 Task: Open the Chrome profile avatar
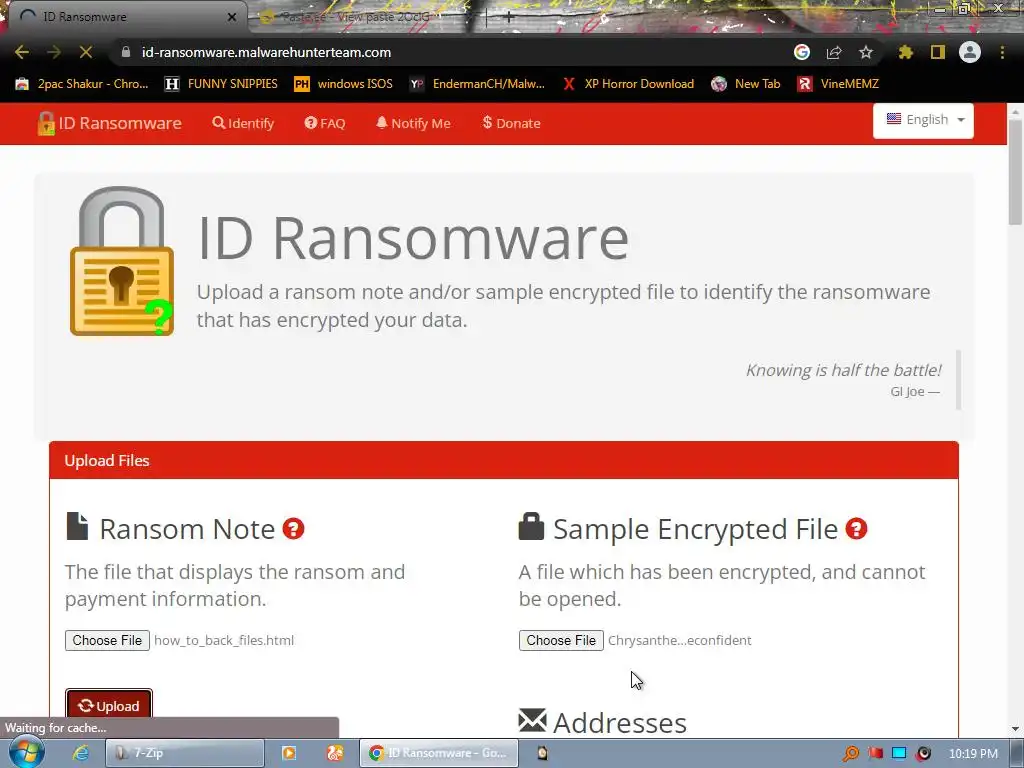pos(970,52)
